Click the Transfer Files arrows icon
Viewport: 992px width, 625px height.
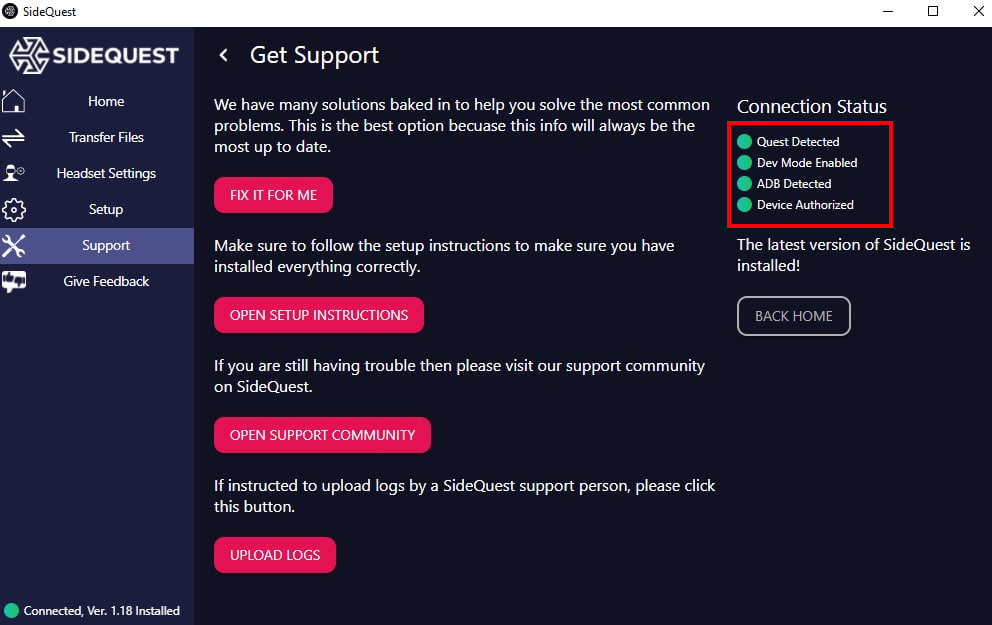(14, 137)
